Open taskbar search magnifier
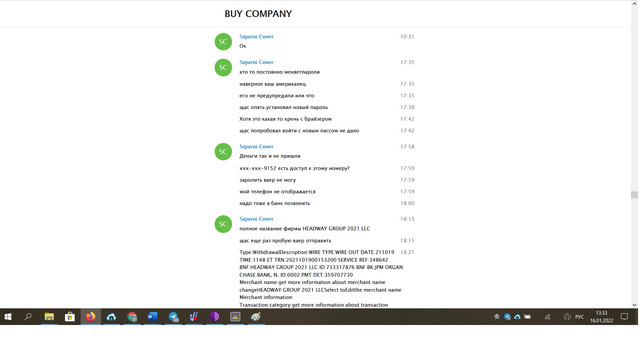Image resolution: width=640 pixels, height=360 pixels. coord(28,317)
